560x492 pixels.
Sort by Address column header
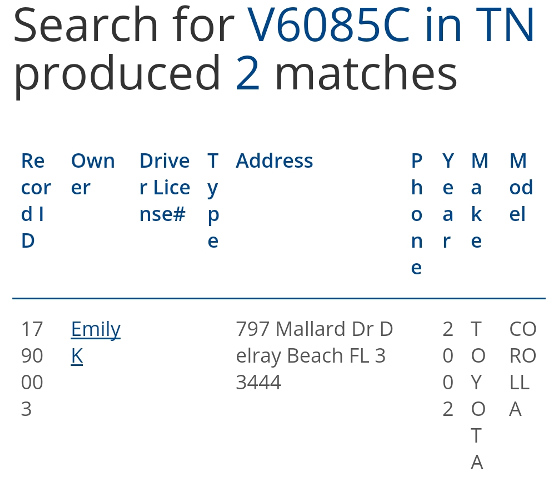click(x=274, y=161)
